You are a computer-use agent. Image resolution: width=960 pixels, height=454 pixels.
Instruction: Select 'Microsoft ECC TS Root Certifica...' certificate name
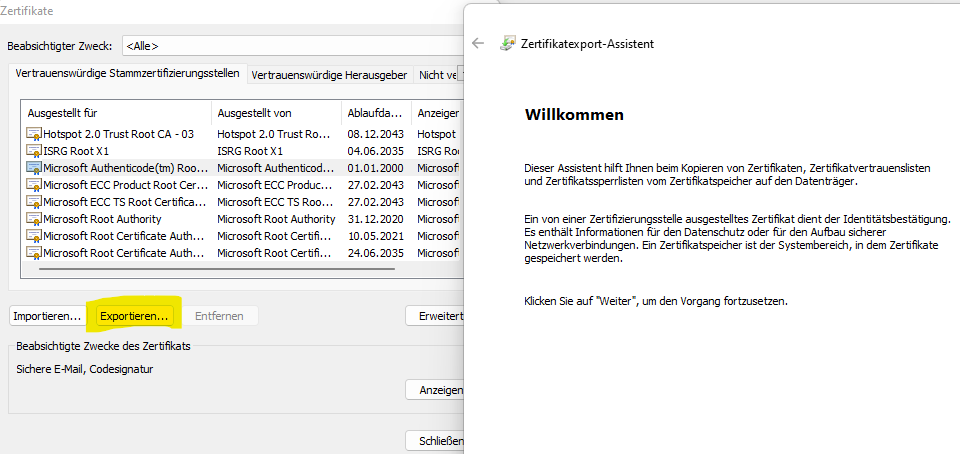pos(125,201)
